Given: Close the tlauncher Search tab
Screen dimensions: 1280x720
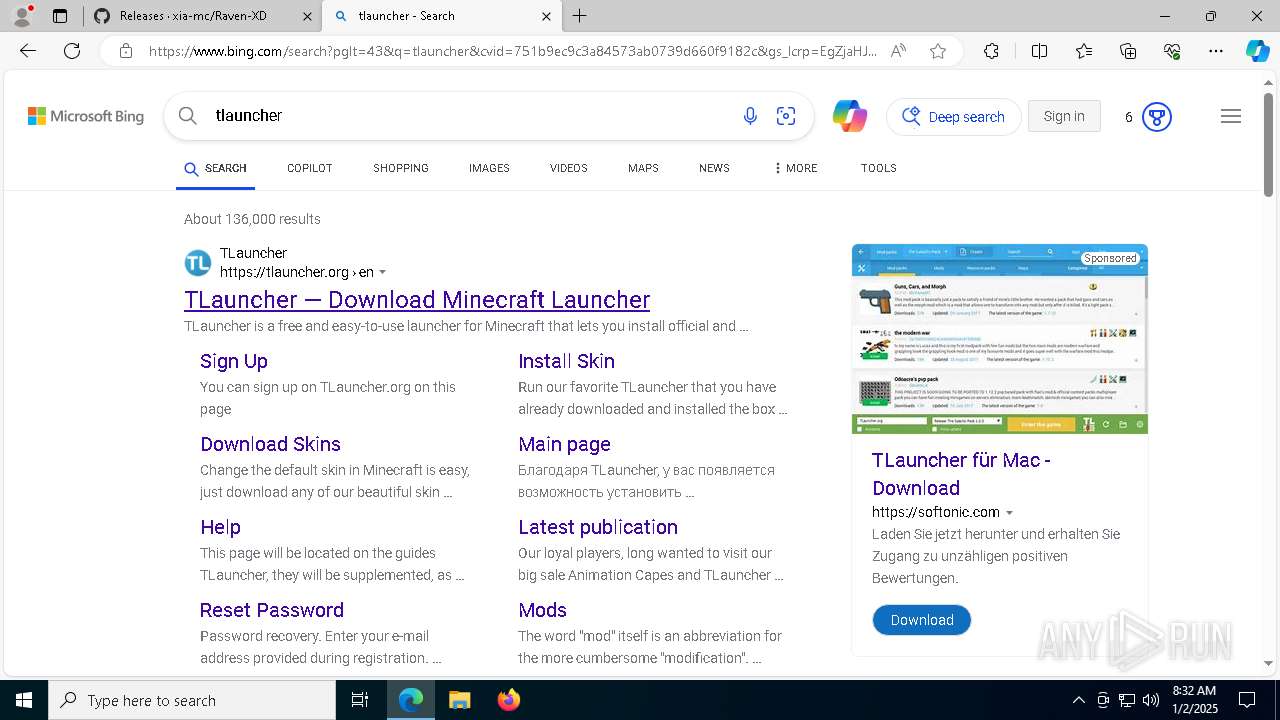Looking at the screenshot, I should [x=546, y=16].
